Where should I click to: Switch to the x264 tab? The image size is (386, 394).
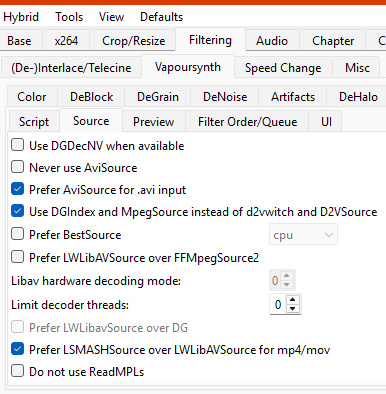[66, 41]
